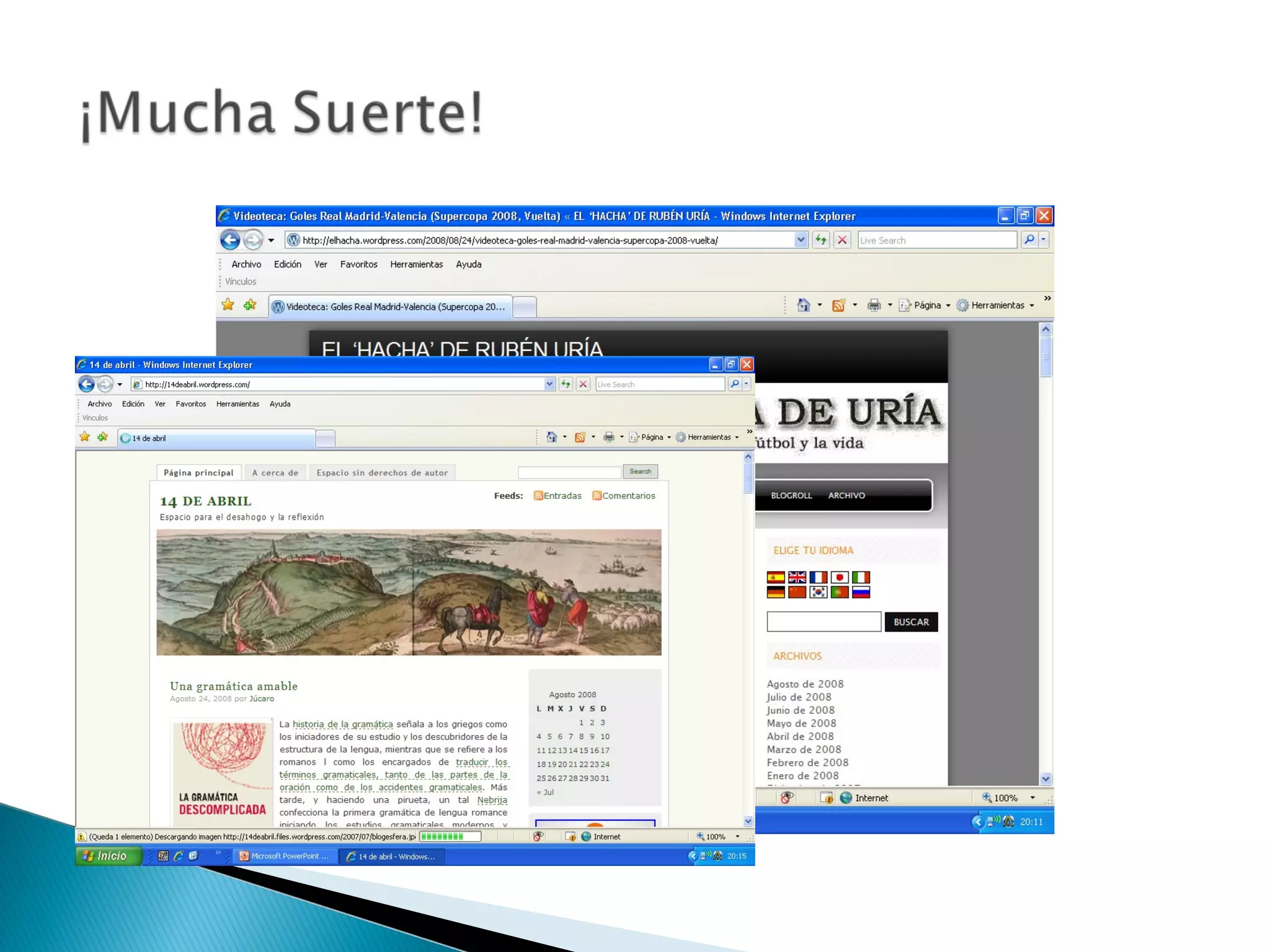The height and width of the screenshot is (952, 1270).
Task: Click Favorites star in the 14 de abril window
Action: 85,437
